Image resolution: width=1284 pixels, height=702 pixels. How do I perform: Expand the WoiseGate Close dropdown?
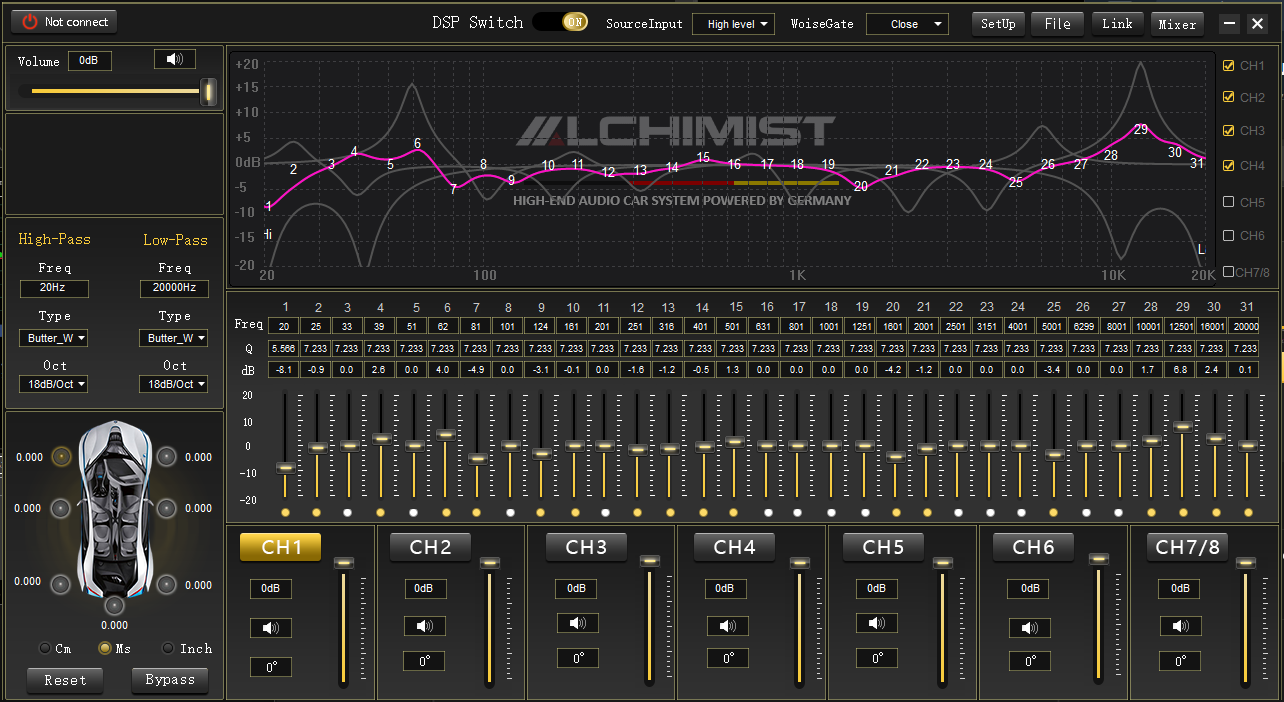point(907,24)
